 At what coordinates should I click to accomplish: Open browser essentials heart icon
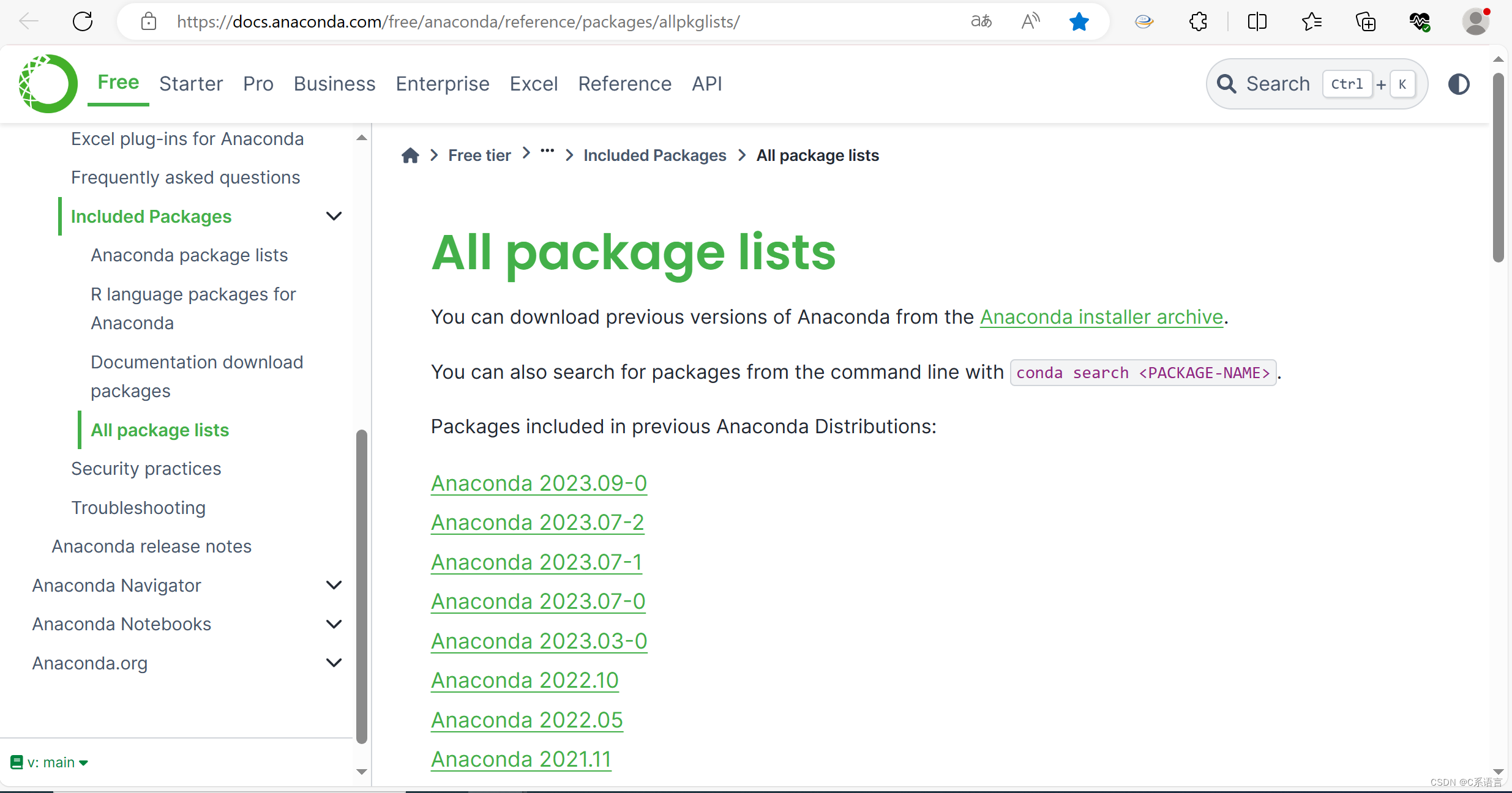coord(1420,22)
